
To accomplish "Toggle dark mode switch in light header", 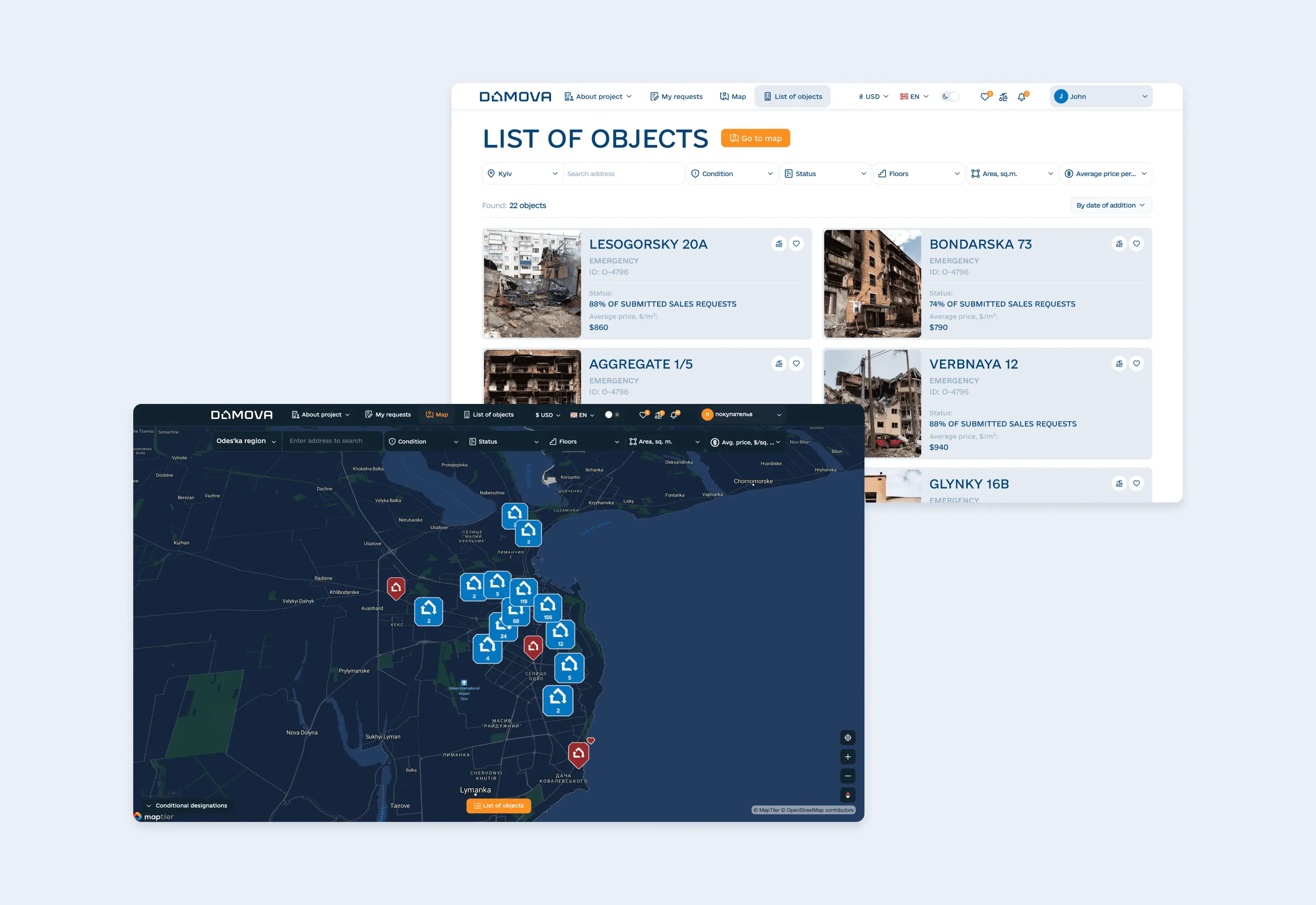I will pos(950,96).
